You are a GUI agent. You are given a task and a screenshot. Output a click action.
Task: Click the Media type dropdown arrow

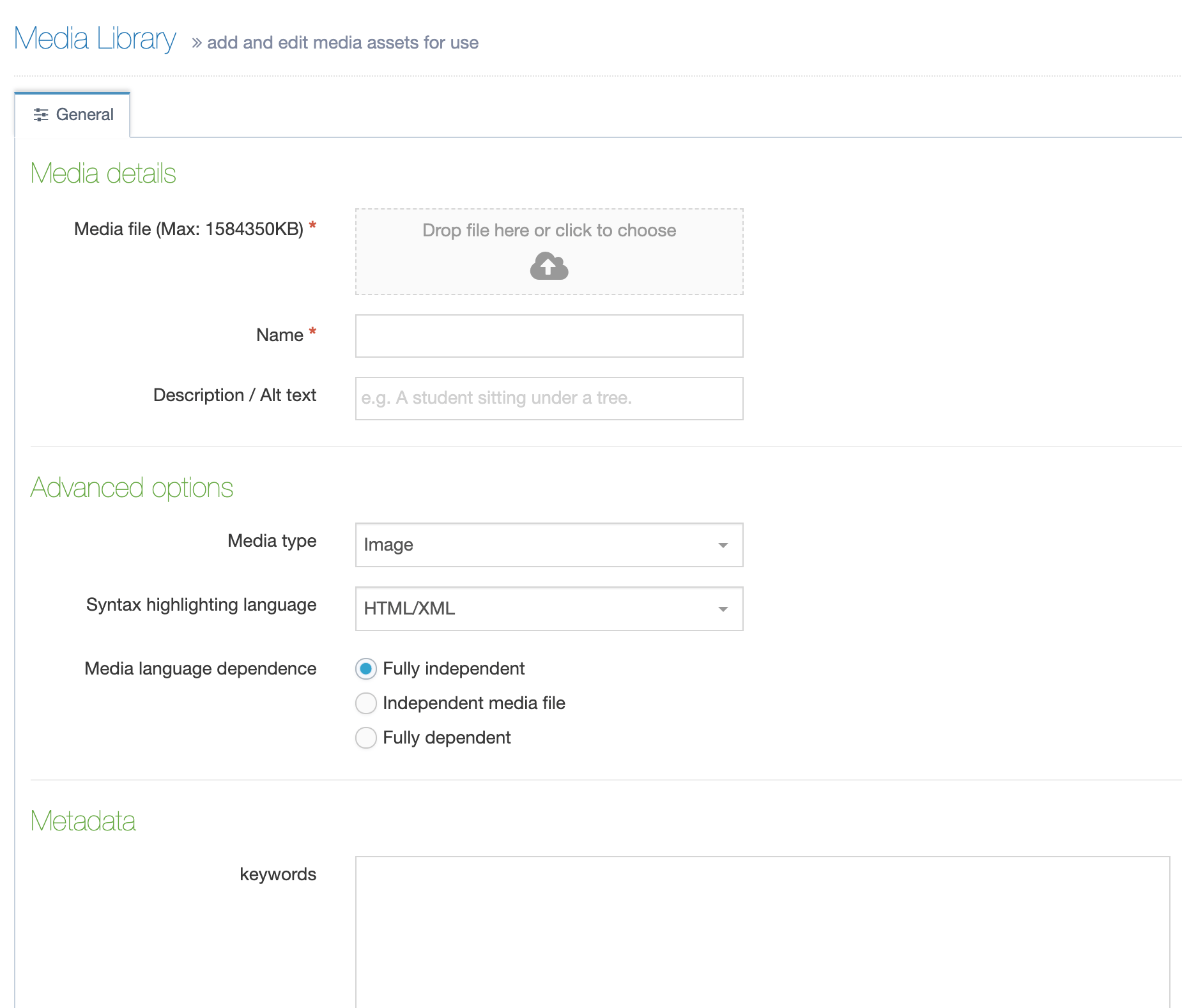pos(723,545)
